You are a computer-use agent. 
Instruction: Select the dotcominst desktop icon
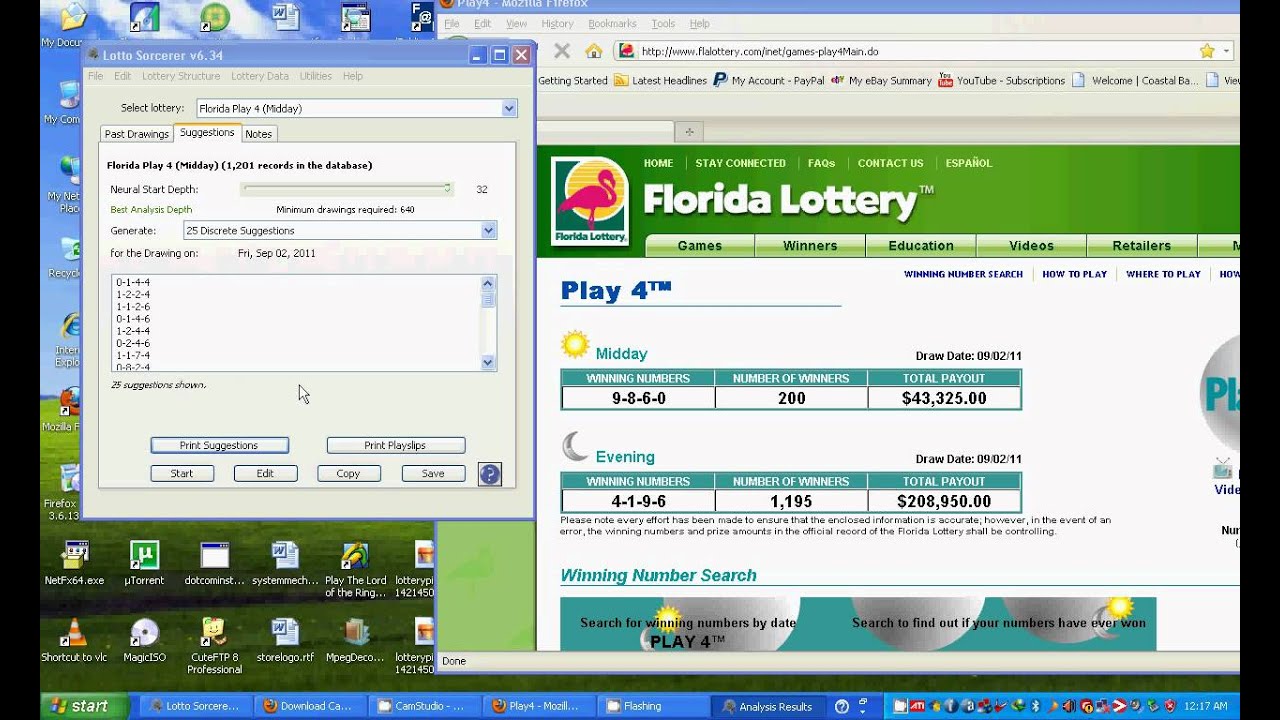(x=214, y=563)
